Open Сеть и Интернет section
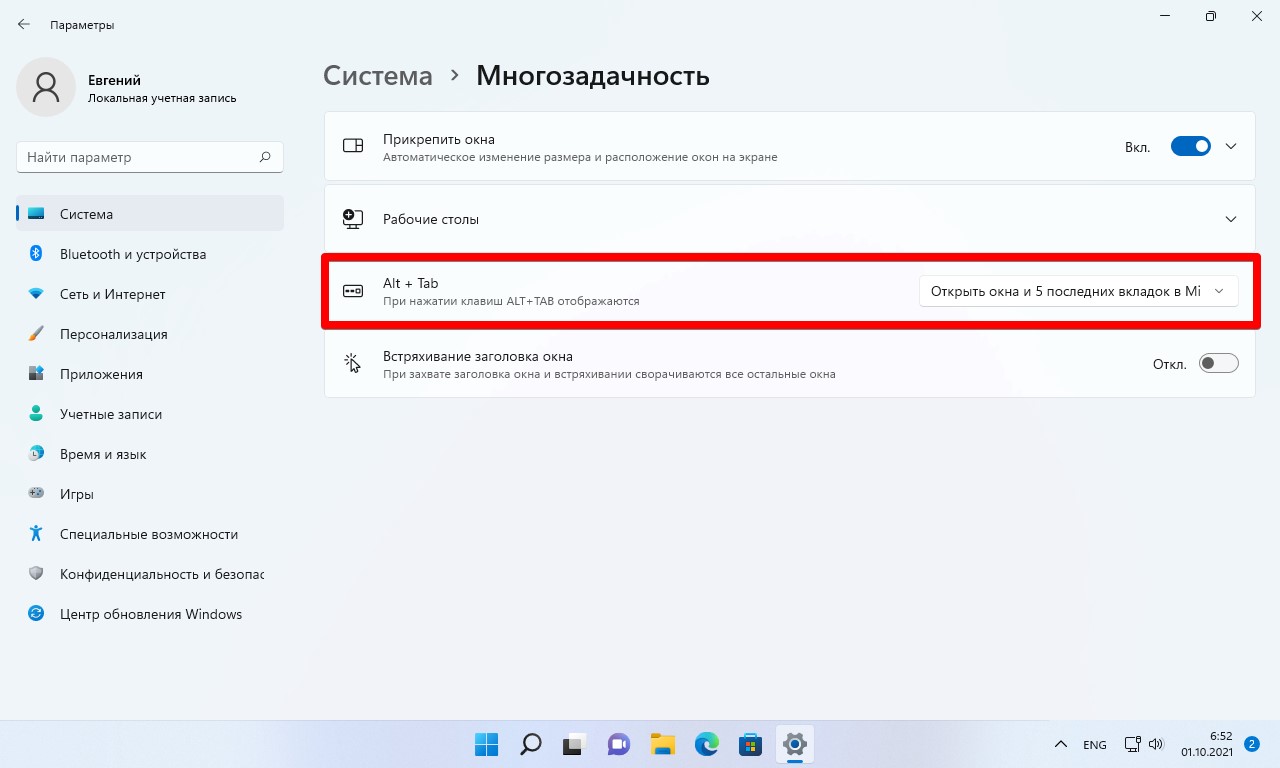 coord(150,294)
